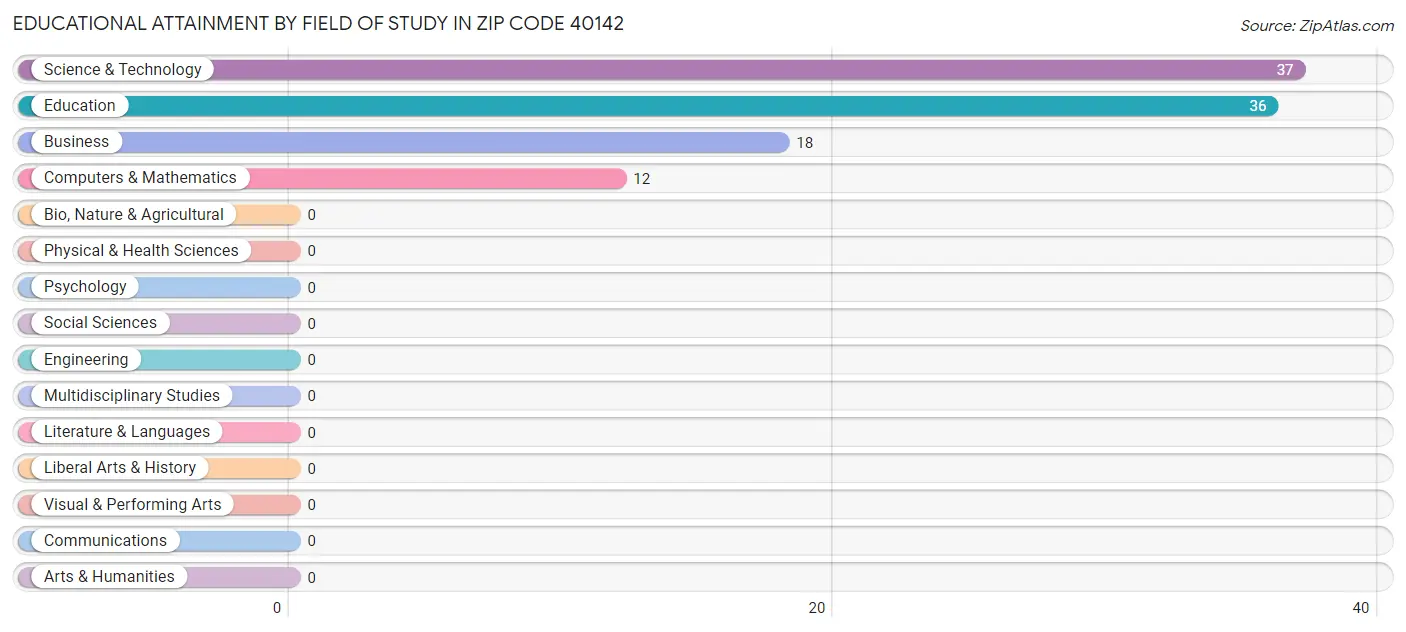Select the Visual & Performing Arts label
1406x632 pixels.
coord(133,504)
